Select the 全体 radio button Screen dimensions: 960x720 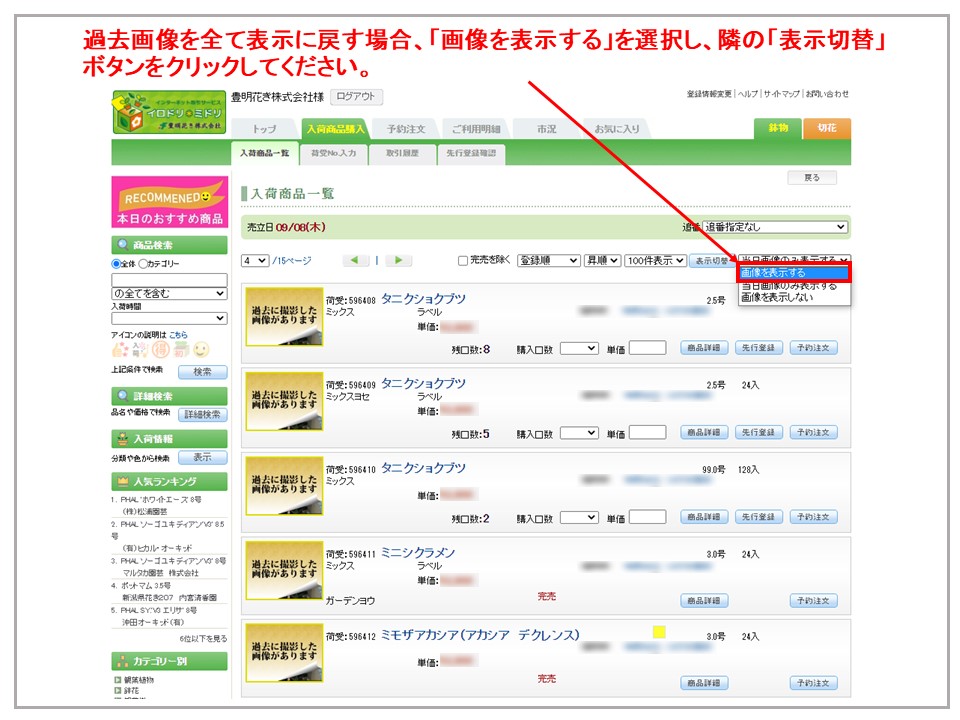[116, 264]
